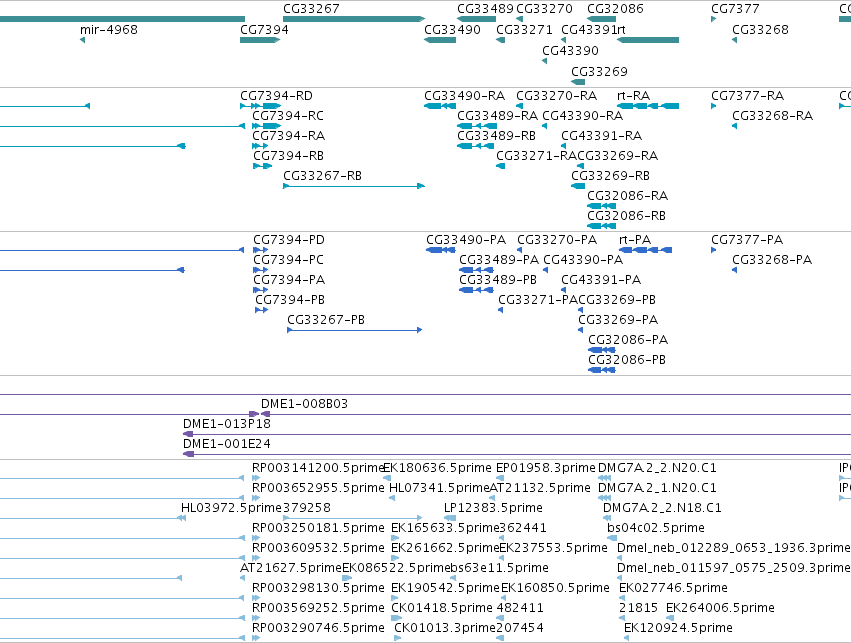This screenshot has width=851, height=643.
Task: Click the CG33267-PB protein line
Action: click(x=354, y=330)
